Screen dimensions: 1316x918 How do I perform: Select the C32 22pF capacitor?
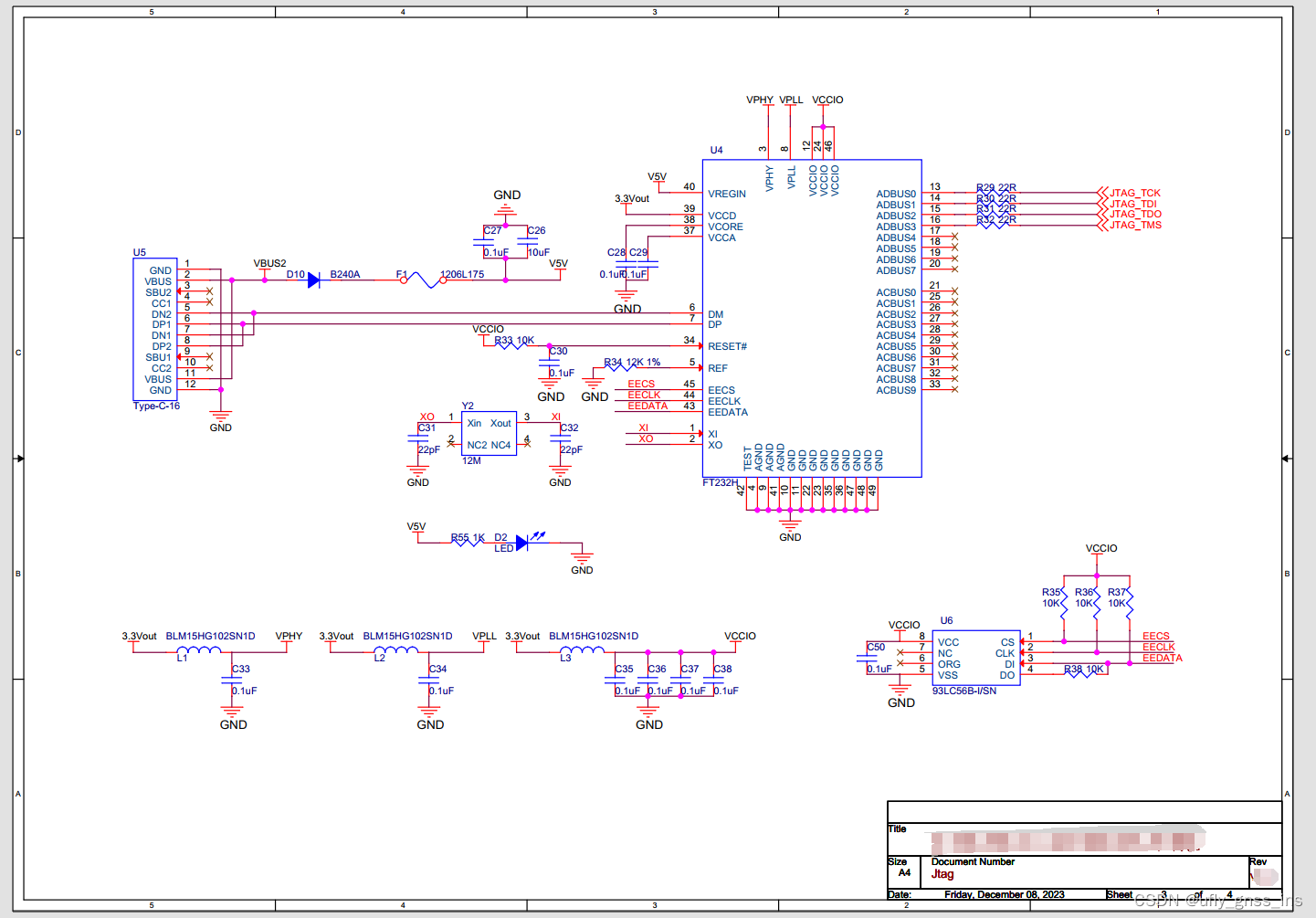(561, 439)
